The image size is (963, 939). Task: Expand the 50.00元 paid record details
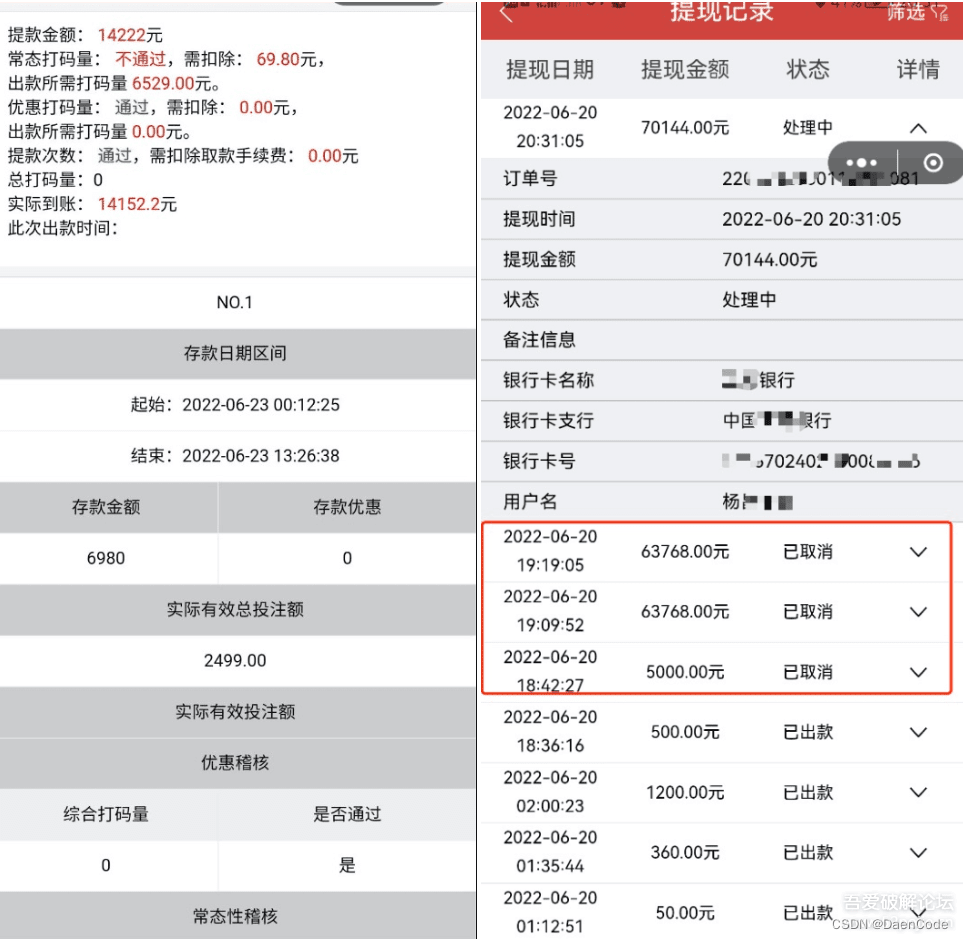[x=917, y=912]
